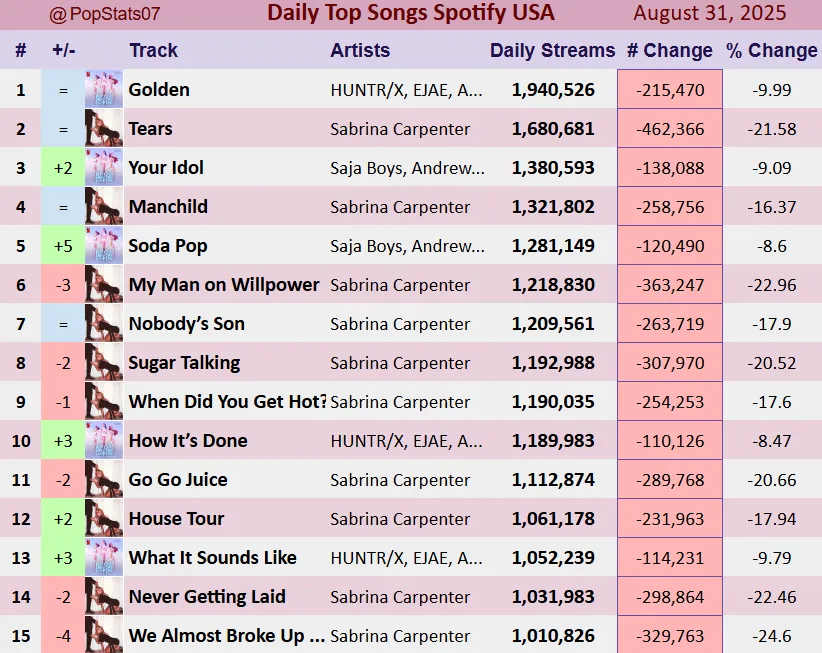The image size is (822, 653).
Task: Click the # Change column header
Action: [670, 50]
